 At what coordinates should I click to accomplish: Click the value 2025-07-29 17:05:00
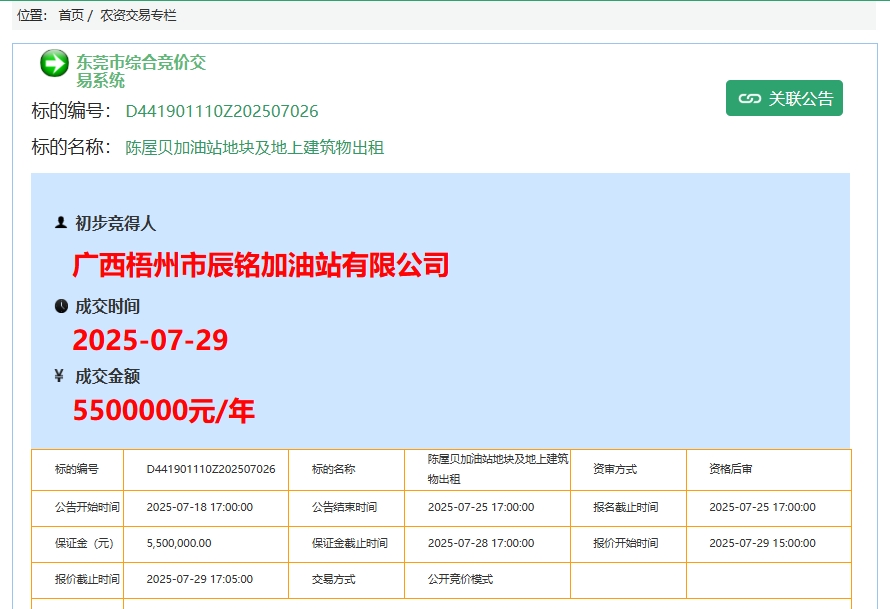click(200, 579)
